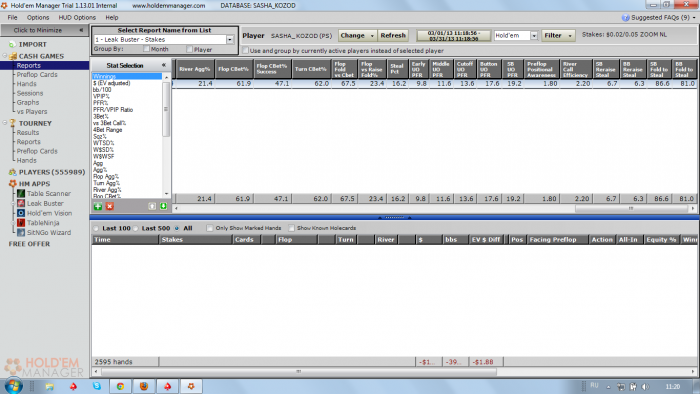Open Windows Explorer from the taskbar
The width and height of the screenshot is (700, 394).
tap(50, 386)
